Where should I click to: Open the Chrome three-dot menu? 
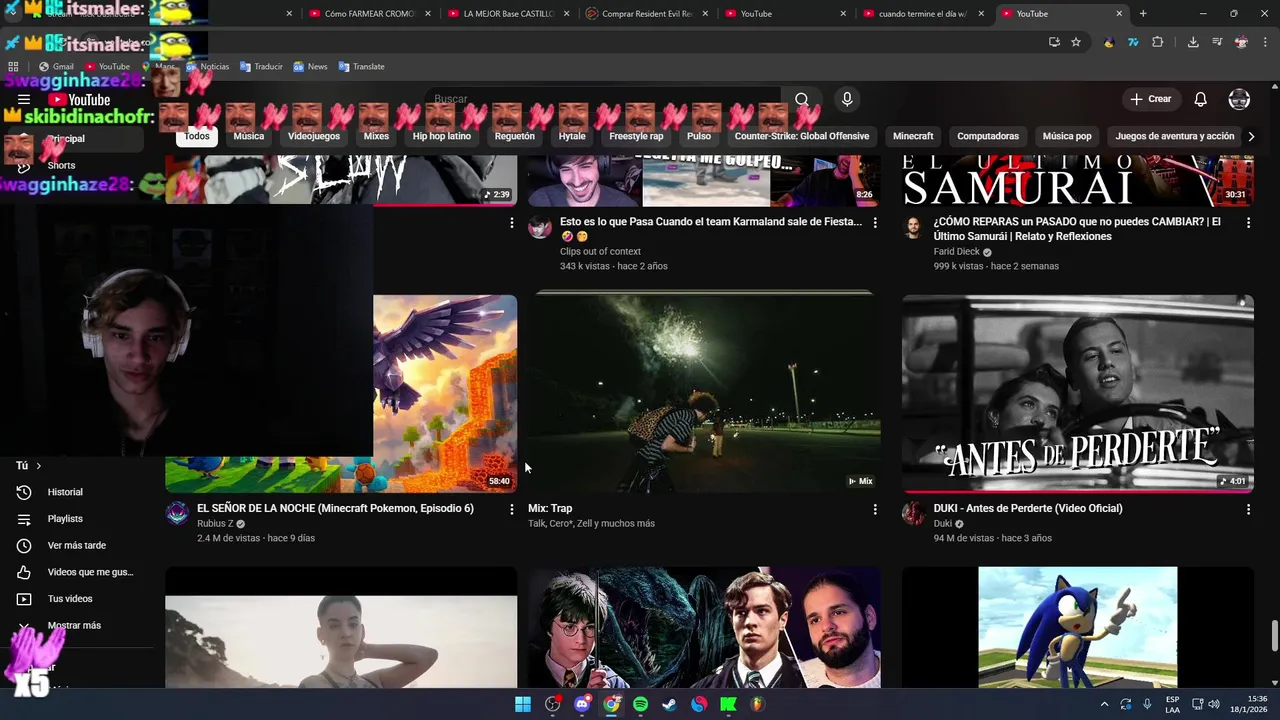1264,42
